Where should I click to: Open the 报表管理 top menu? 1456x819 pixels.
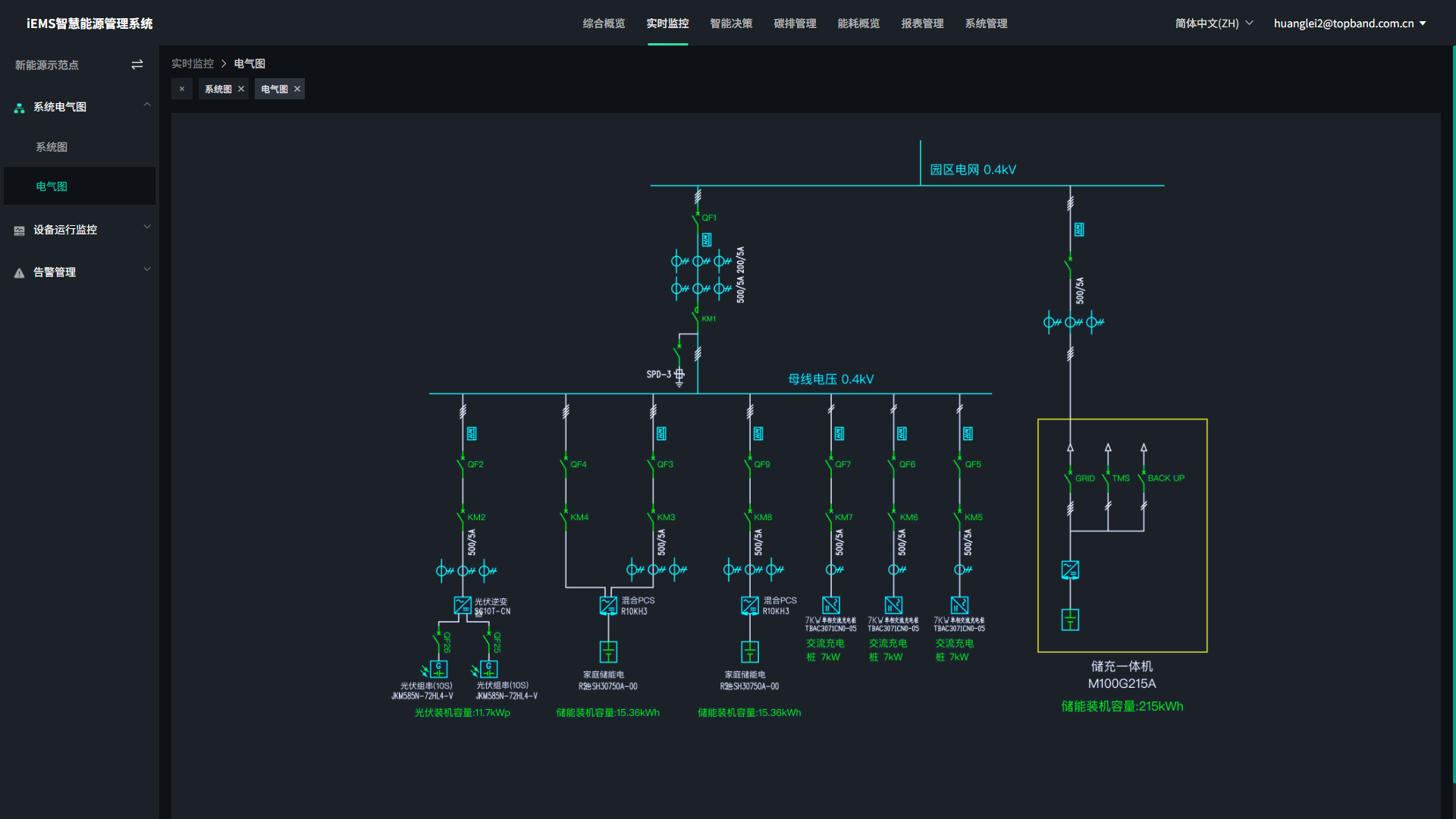[x=922, y=24]
